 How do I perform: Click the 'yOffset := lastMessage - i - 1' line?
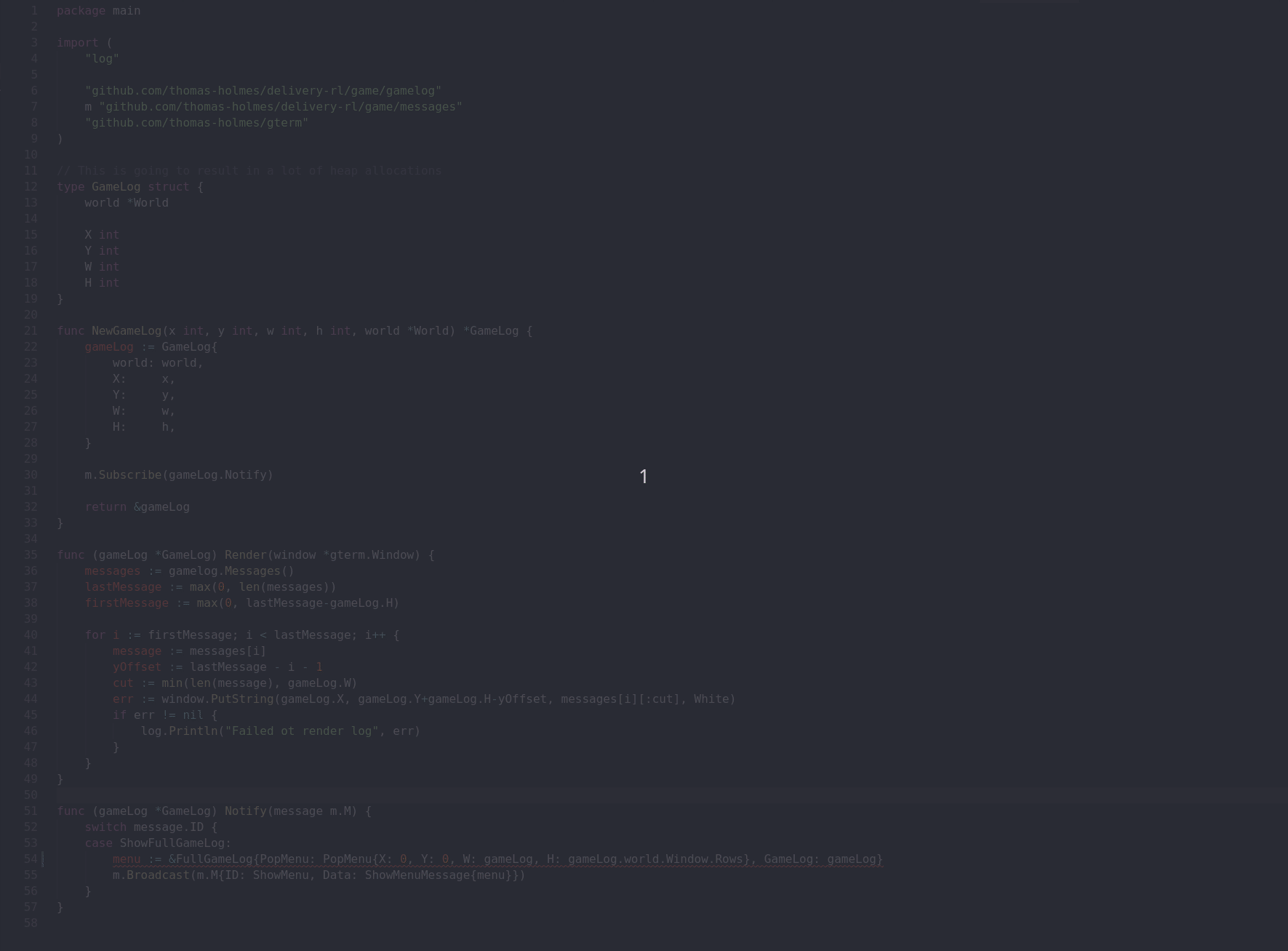tap(217, 667)
